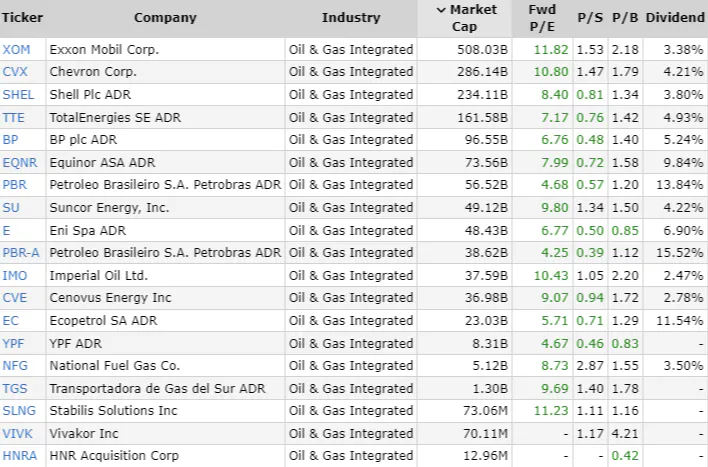Click the Exxon Mobil Corp. company name
The height and width of the screenshot is (467, 708).
[104, 49]
